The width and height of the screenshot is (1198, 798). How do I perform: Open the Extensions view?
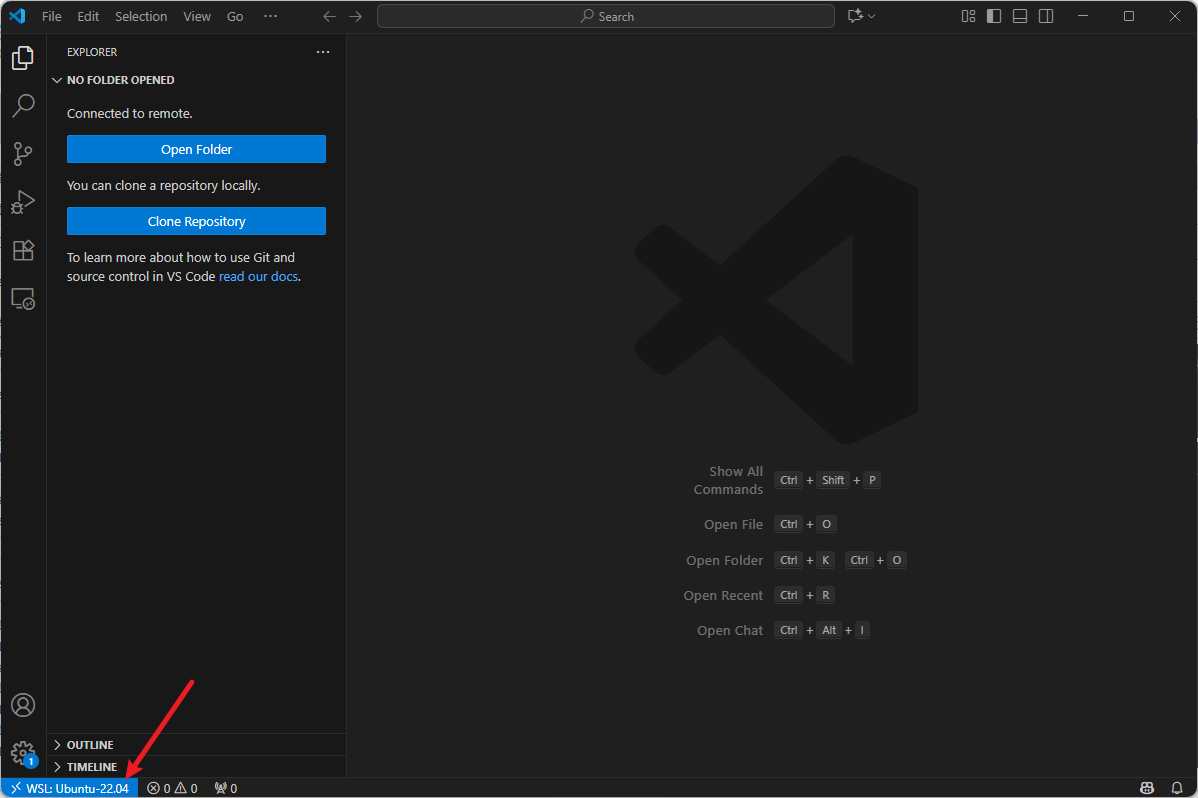23,251
